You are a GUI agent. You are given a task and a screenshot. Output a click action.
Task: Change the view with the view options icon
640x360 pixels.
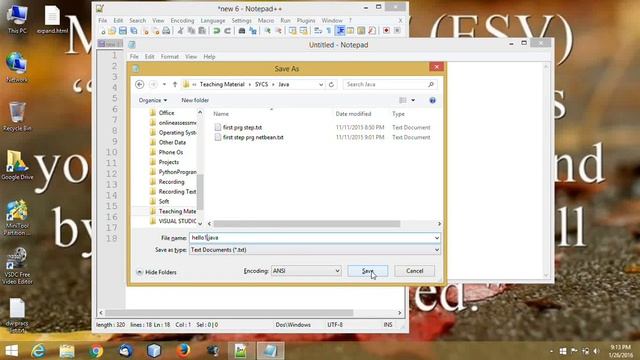click(x=403, y=100)
